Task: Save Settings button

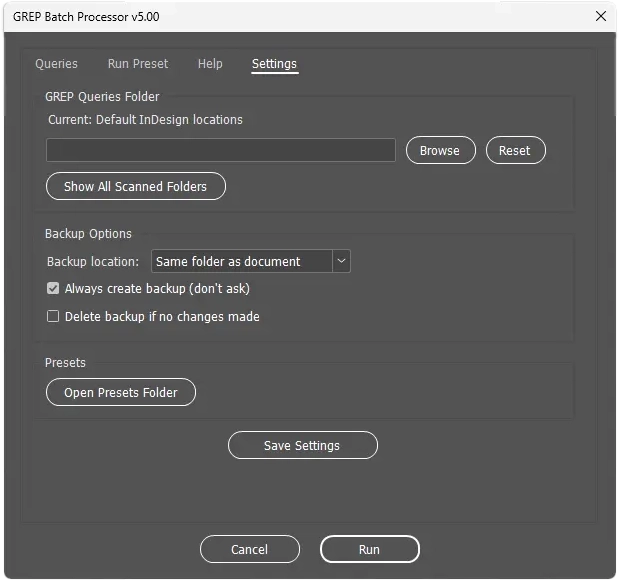Action: [x=302, y=445]
